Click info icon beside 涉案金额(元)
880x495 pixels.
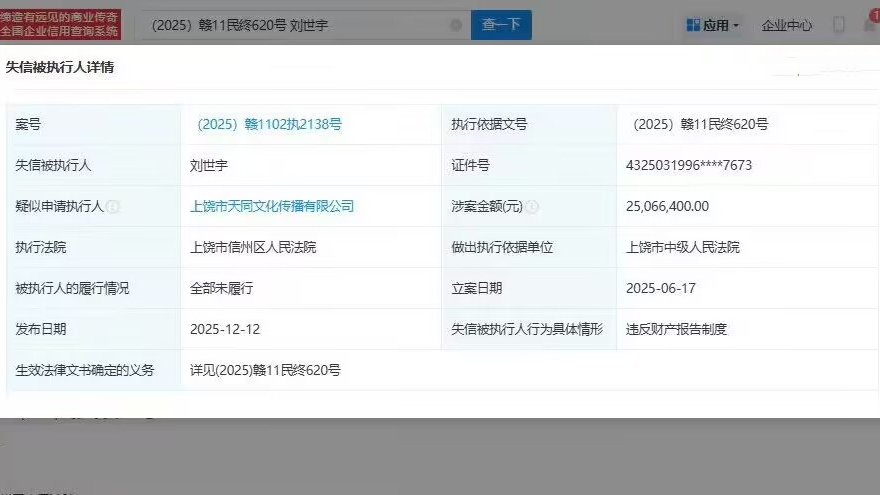coord(532,207)
